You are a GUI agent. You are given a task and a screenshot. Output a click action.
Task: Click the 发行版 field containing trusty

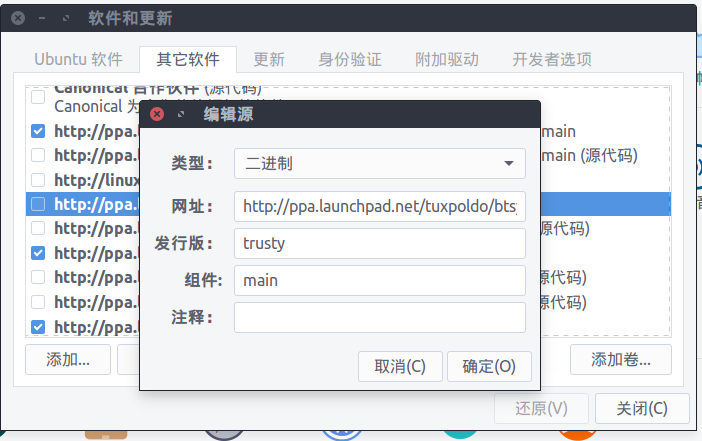(380, 244)
